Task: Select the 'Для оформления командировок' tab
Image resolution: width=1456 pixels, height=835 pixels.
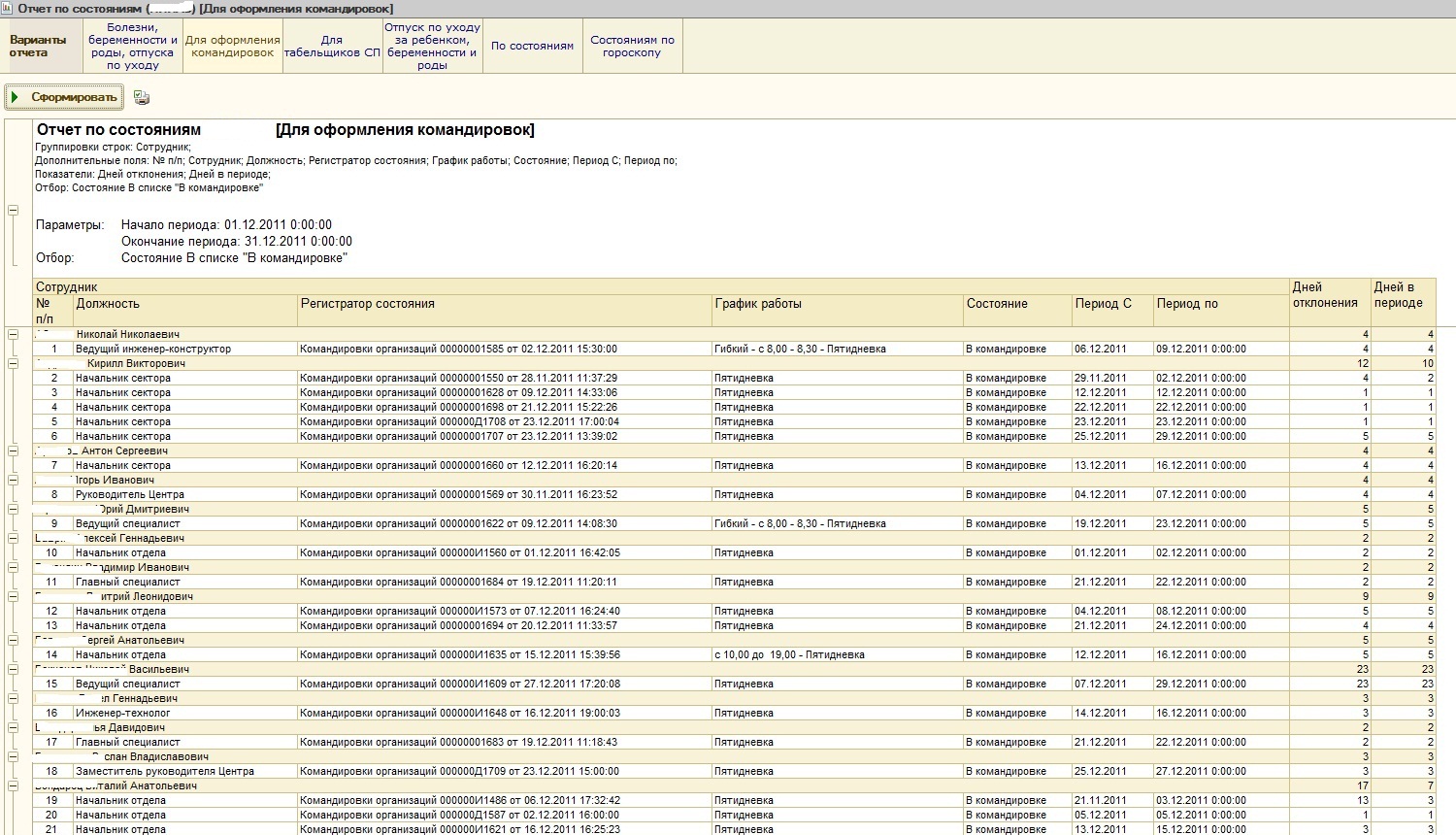Action: 232,46
